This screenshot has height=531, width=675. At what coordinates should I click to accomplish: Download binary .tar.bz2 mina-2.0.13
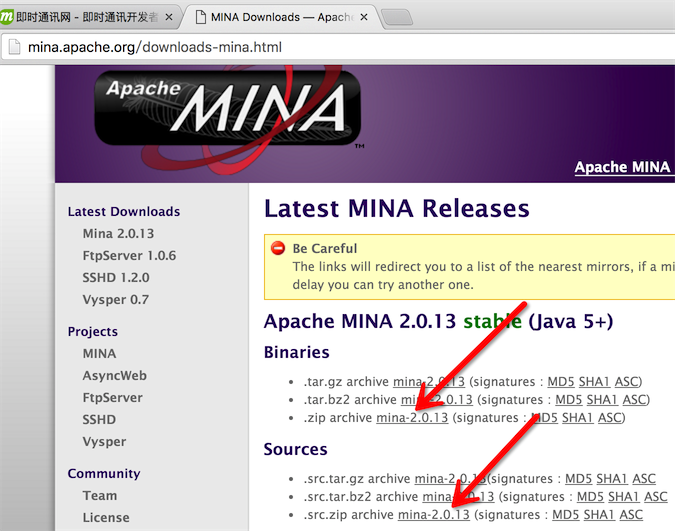click(x=437, y=400)
